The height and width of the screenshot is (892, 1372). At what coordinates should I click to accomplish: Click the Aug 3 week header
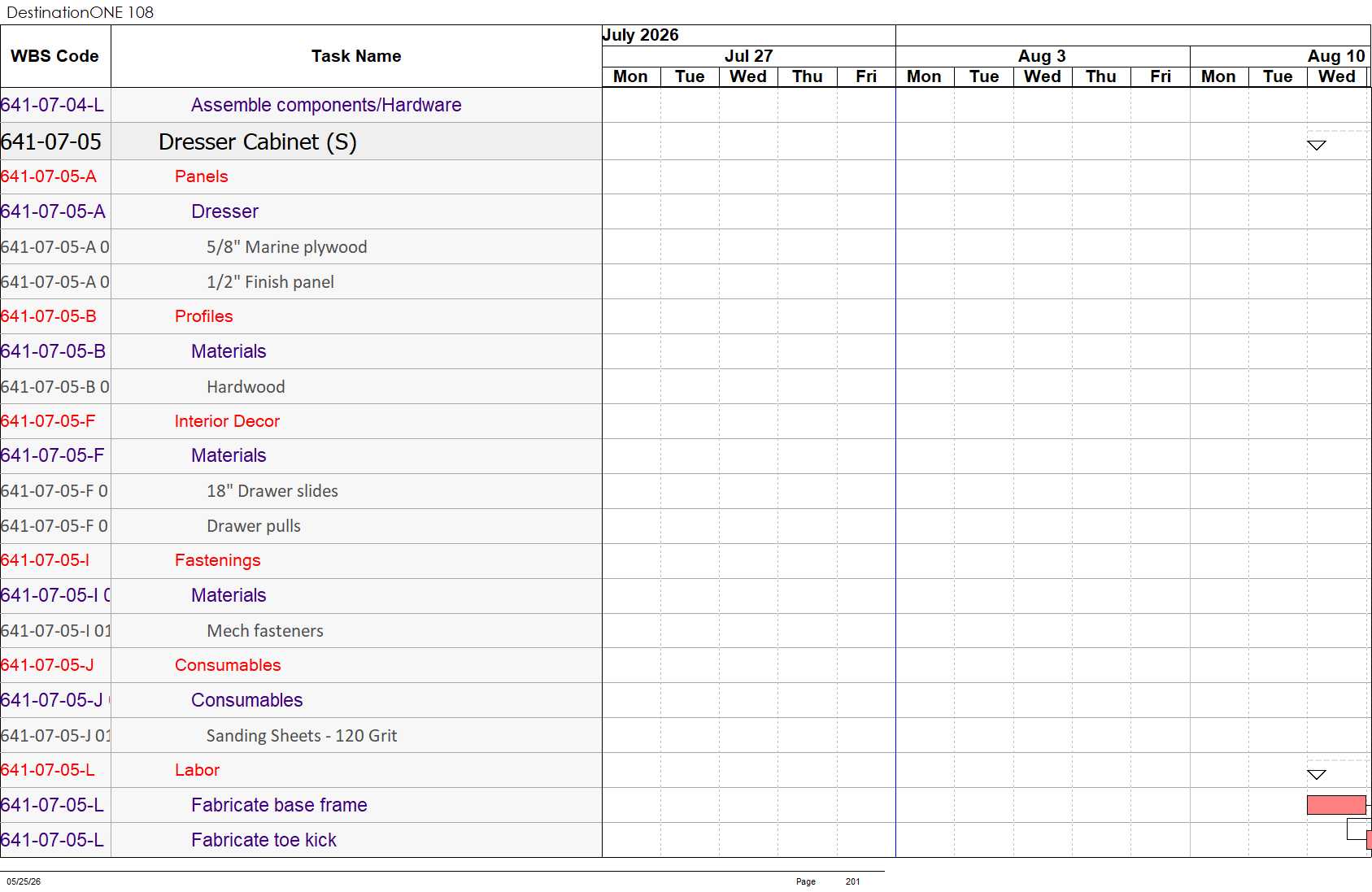(1042, 56)
